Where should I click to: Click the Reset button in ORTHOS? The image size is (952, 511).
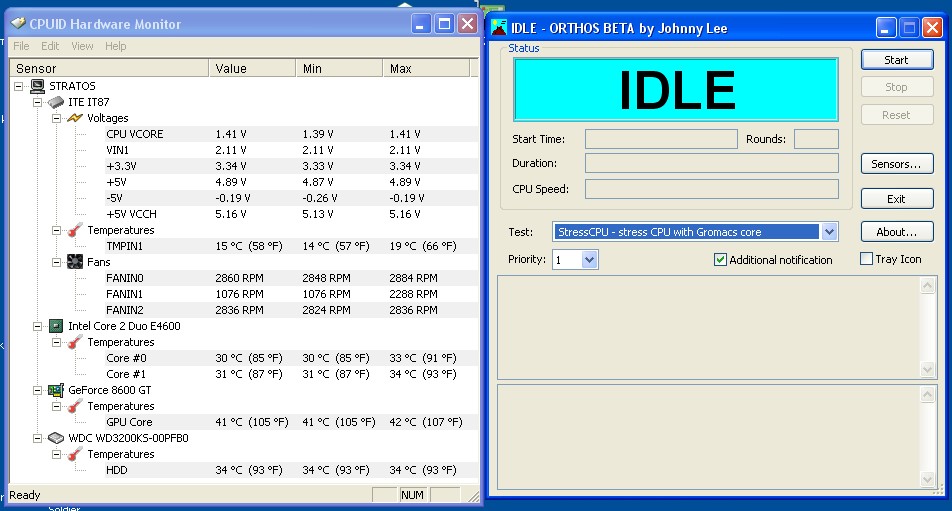click(897, 115)
